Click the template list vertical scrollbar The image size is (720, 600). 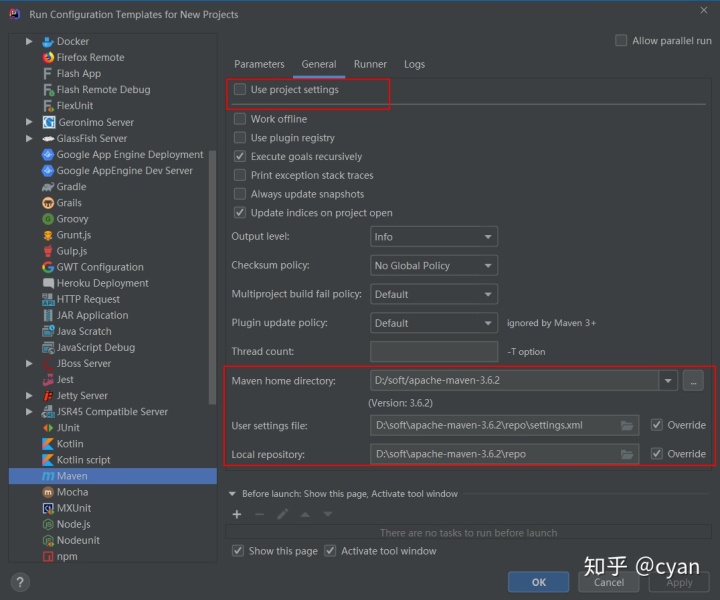[x=212, y=278]
